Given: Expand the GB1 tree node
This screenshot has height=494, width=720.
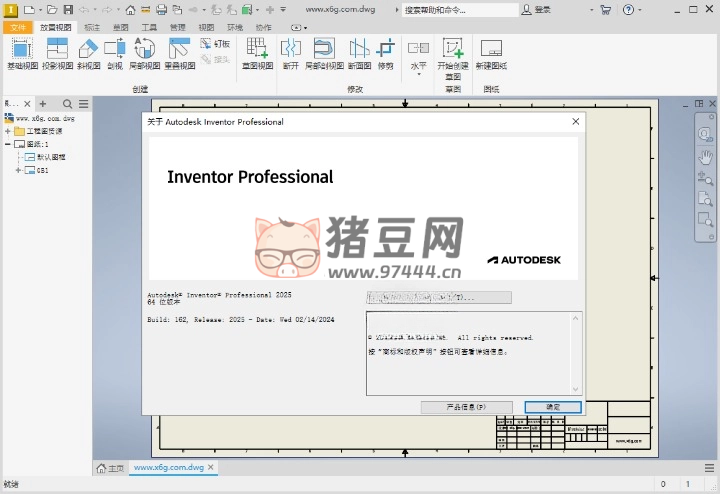Looking at the screenshot, I should tap(18, 171).
